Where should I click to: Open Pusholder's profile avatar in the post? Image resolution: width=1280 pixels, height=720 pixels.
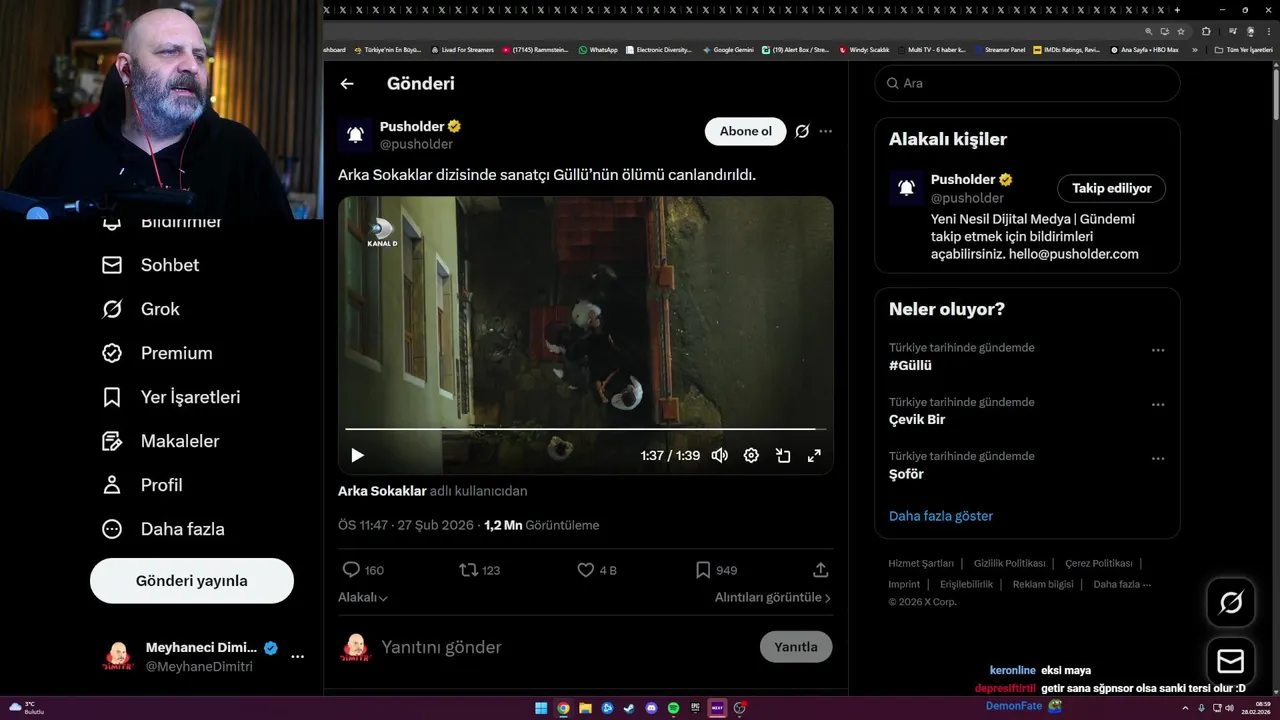tap(354, 135)
